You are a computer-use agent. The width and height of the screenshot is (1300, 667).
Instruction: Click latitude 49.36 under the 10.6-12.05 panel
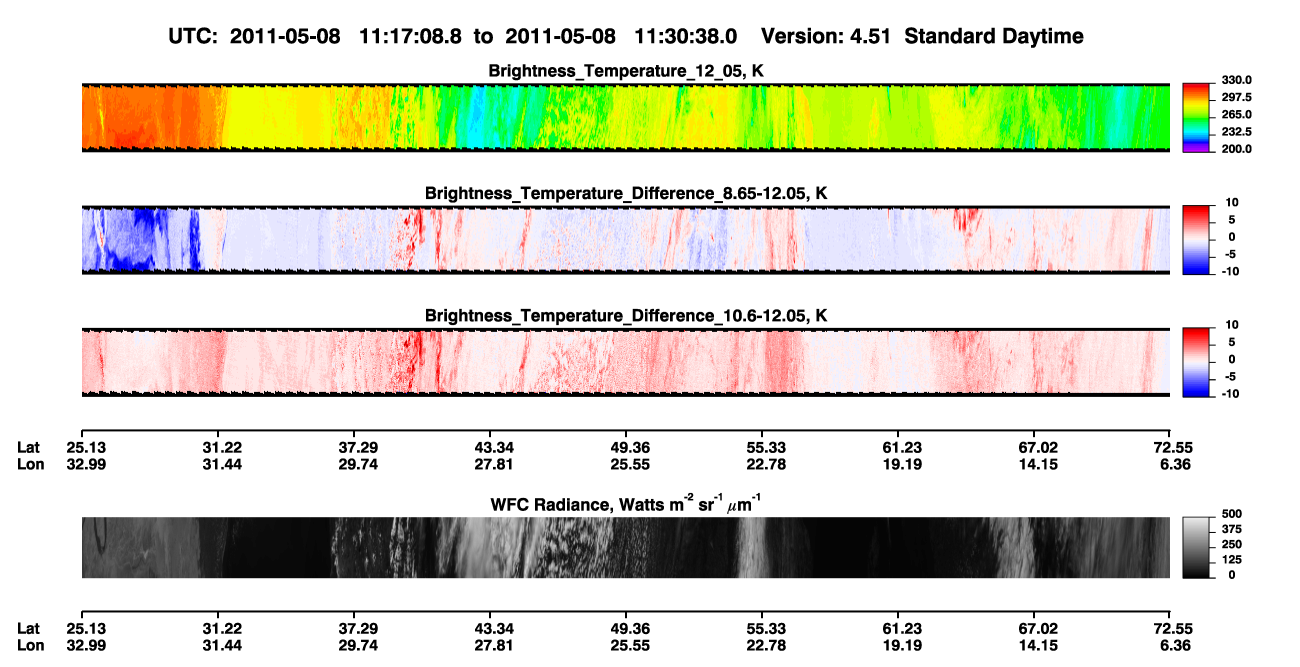626,448
